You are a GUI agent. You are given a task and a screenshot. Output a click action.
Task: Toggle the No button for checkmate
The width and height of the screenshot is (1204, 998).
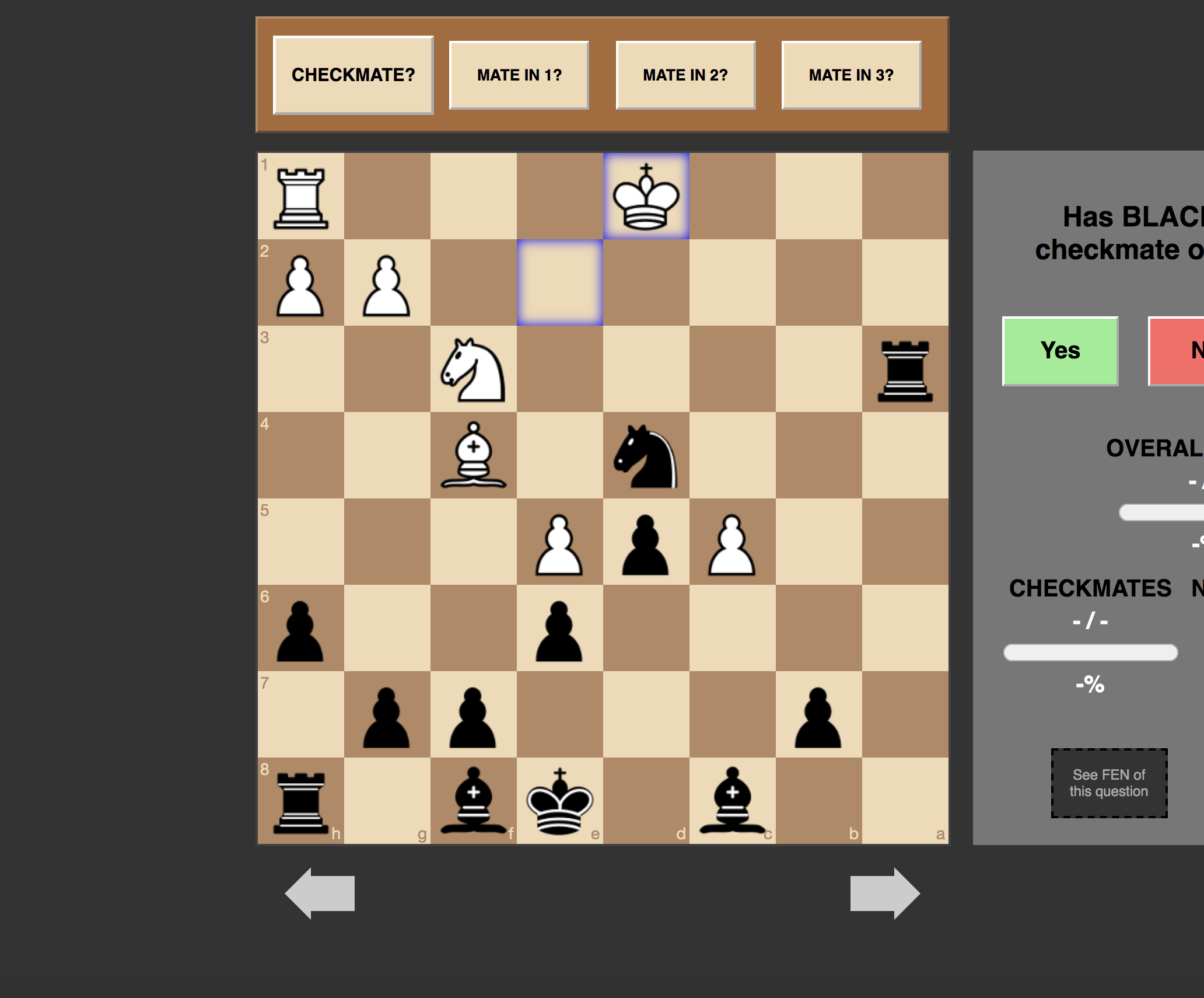coord(1185,351)
